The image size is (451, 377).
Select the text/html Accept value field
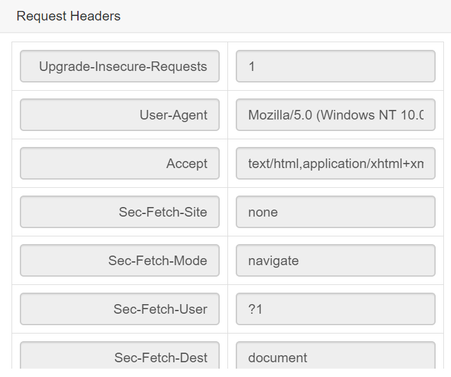pos(336,163)
